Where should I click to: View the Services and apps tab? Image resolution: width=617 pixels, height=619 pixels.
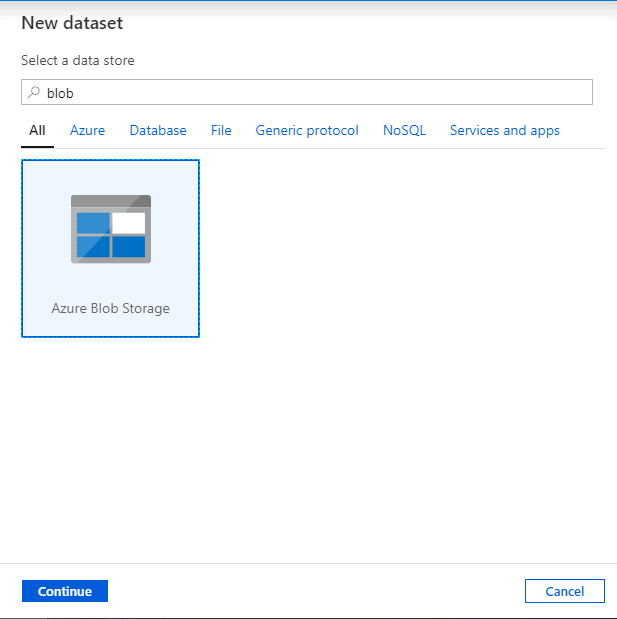[x=505, y=130]
